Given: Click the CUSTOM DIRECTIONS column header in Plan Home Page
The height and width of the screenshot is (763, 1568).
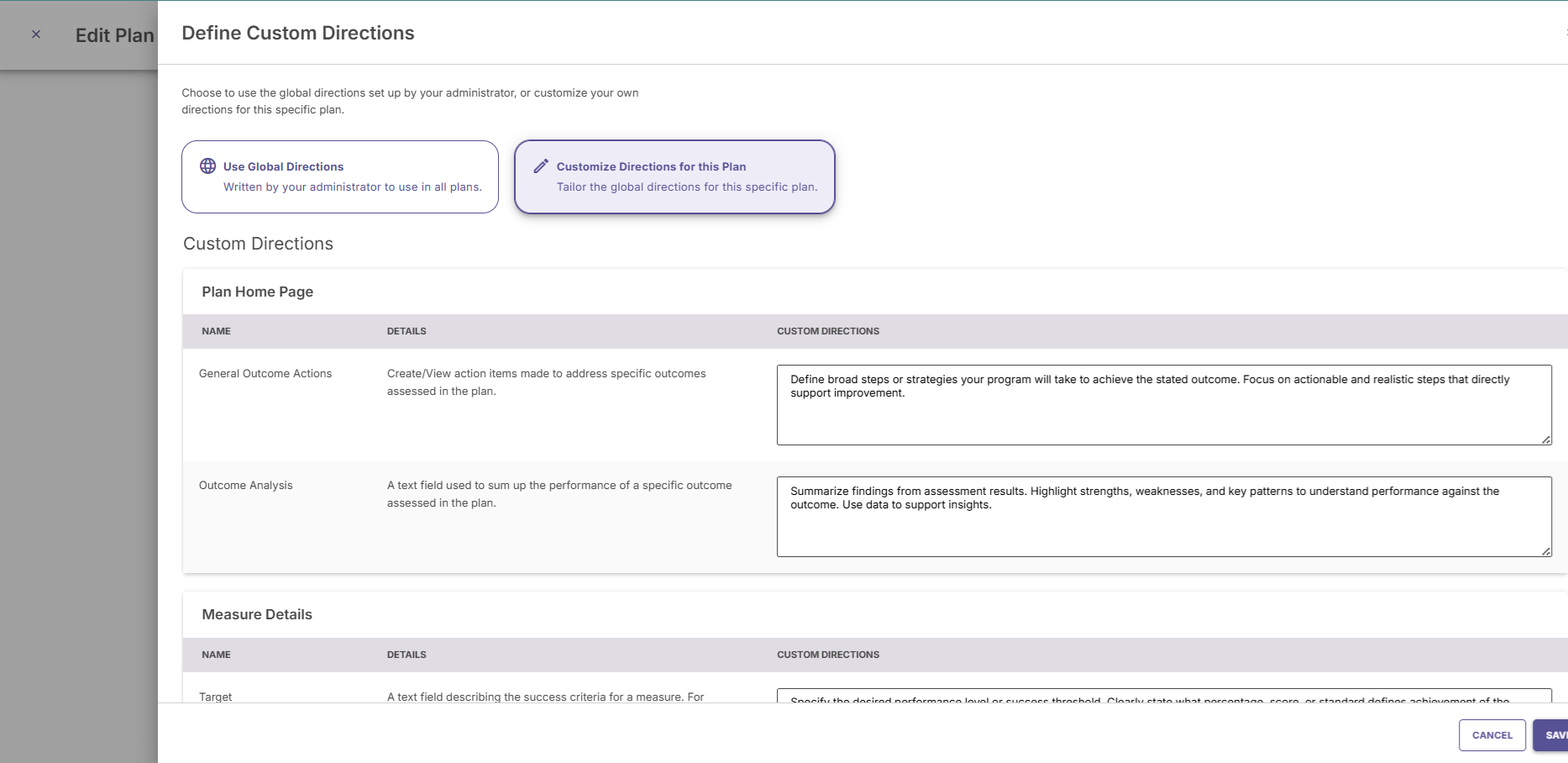Looking at the screenshot, I should [827, 331].
